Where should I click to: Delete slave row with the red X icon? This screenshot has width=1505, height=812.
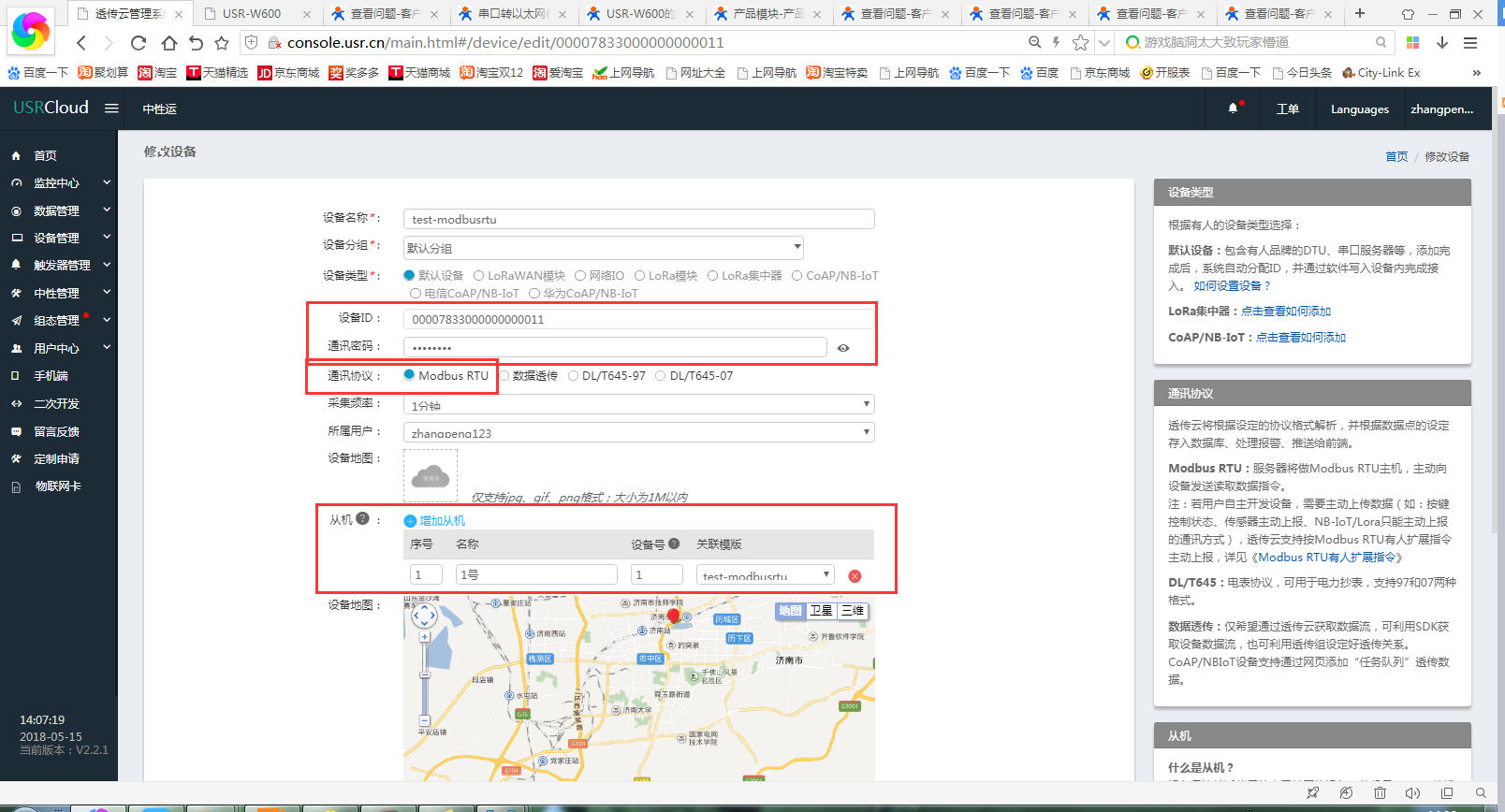coord(855,576)
